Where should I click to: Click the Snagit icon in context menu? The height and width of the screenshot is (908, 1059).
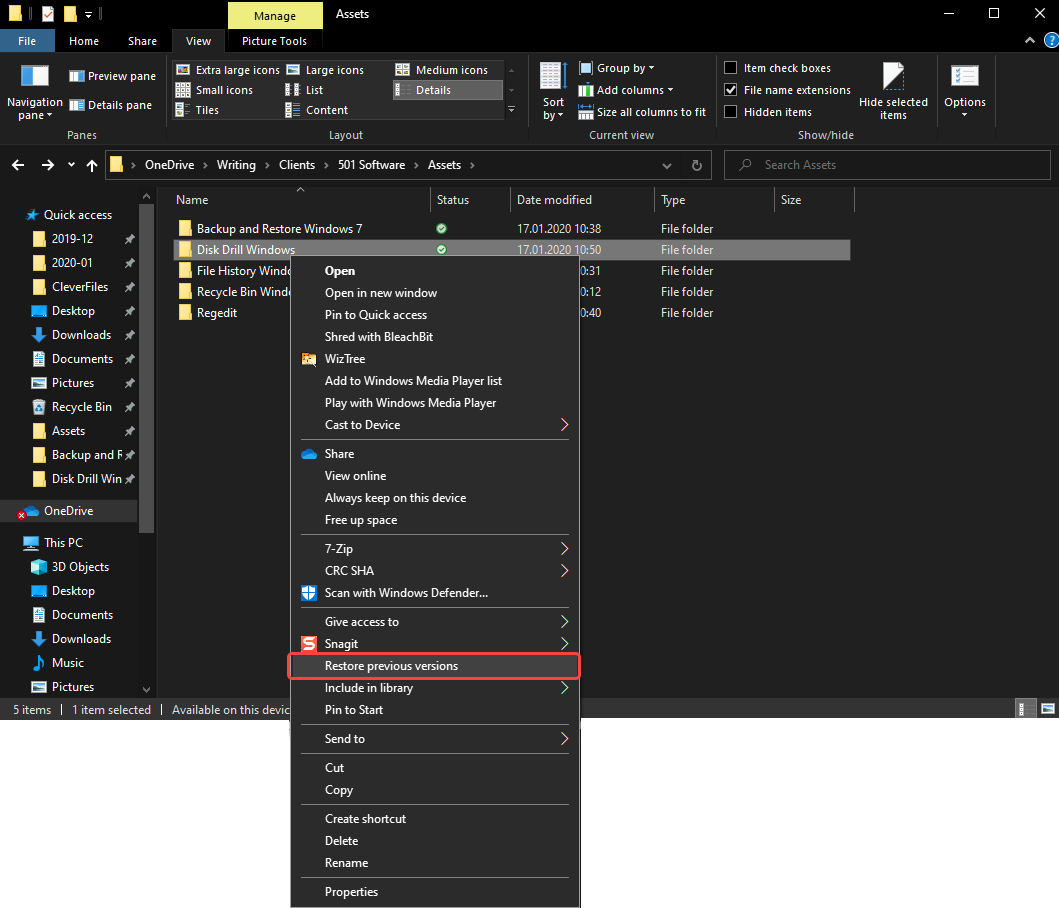point(309,644)
